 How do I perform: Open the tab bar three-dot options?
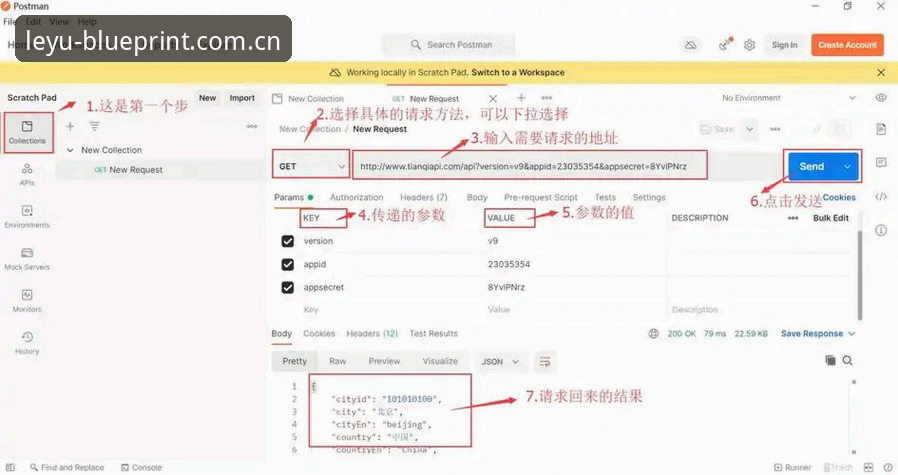coord(547,98)
